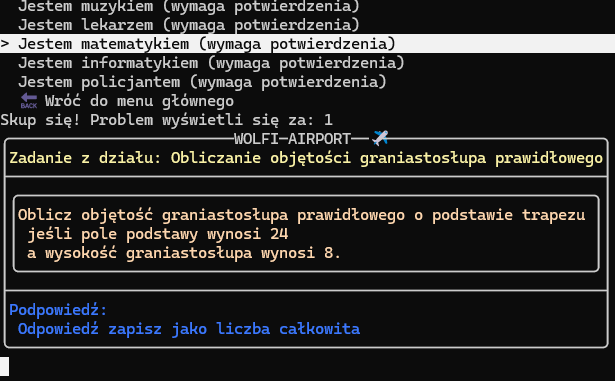Click the blue 'Podpowiedź:' label
615x381 pixels.
58,310
